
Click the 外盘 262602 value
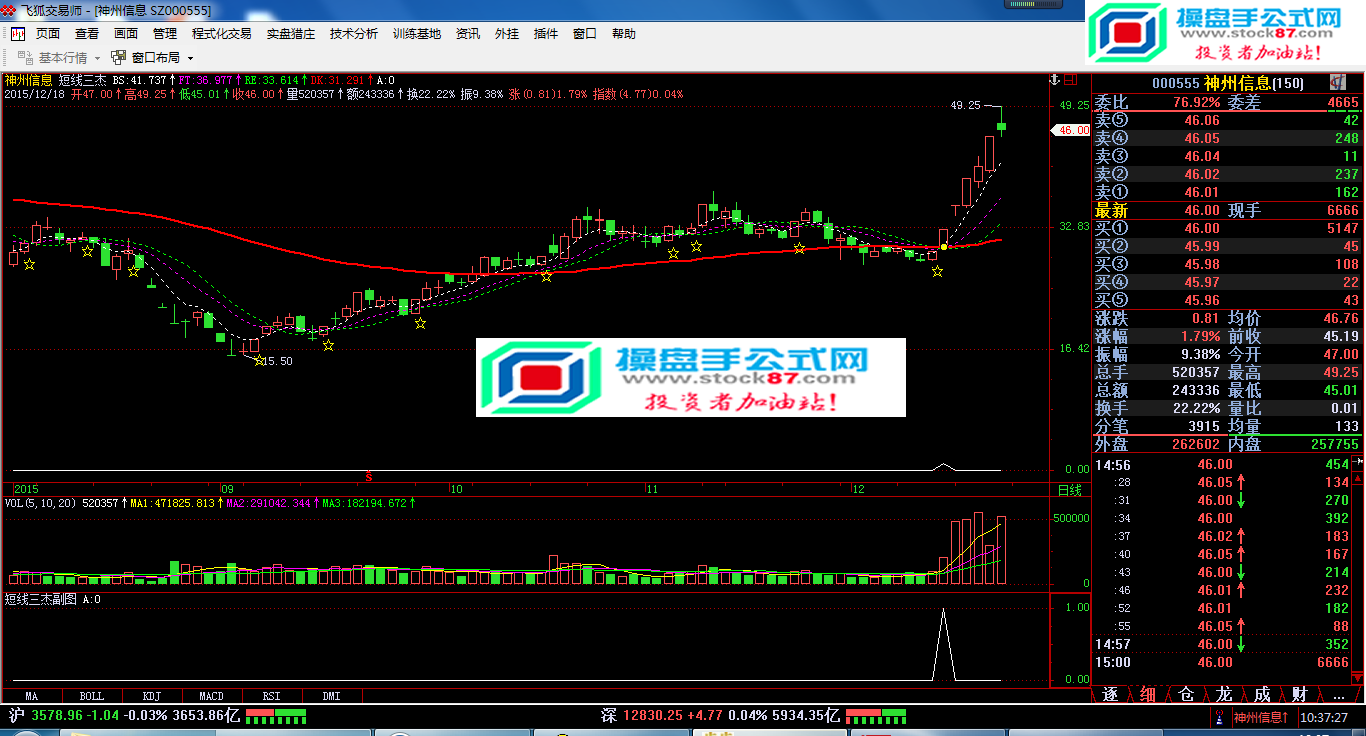click(x=1195, y=444)
